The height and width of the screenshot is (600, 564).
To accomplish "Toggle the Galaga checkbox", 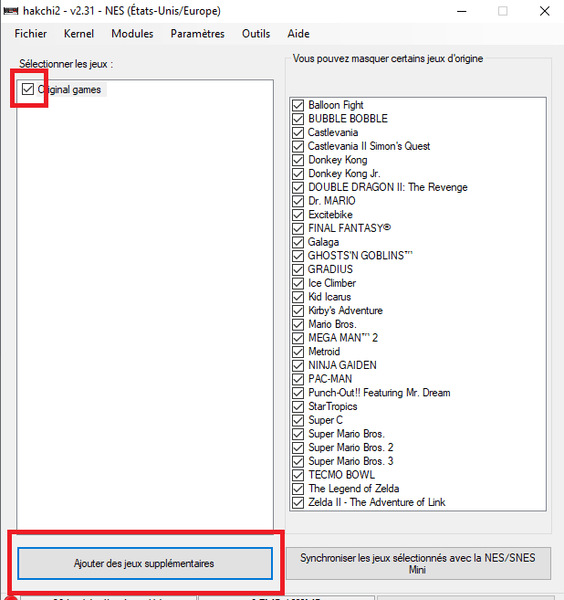I will [298, 242].
